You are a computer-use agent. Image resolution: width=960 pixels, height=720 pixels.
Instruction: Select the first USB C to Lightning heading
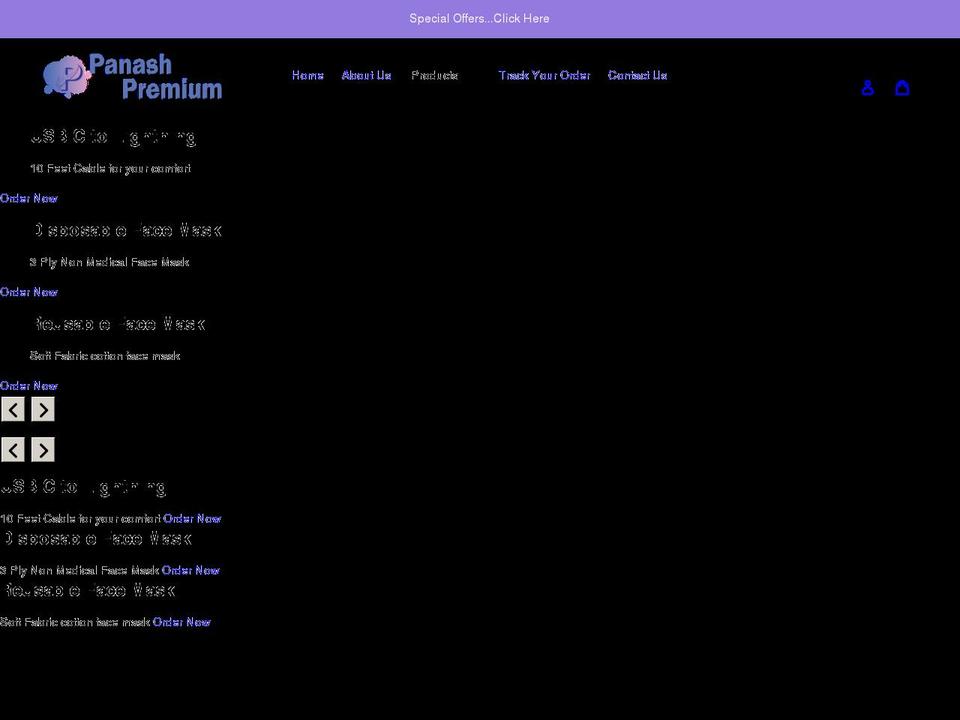tap(113, 137)
